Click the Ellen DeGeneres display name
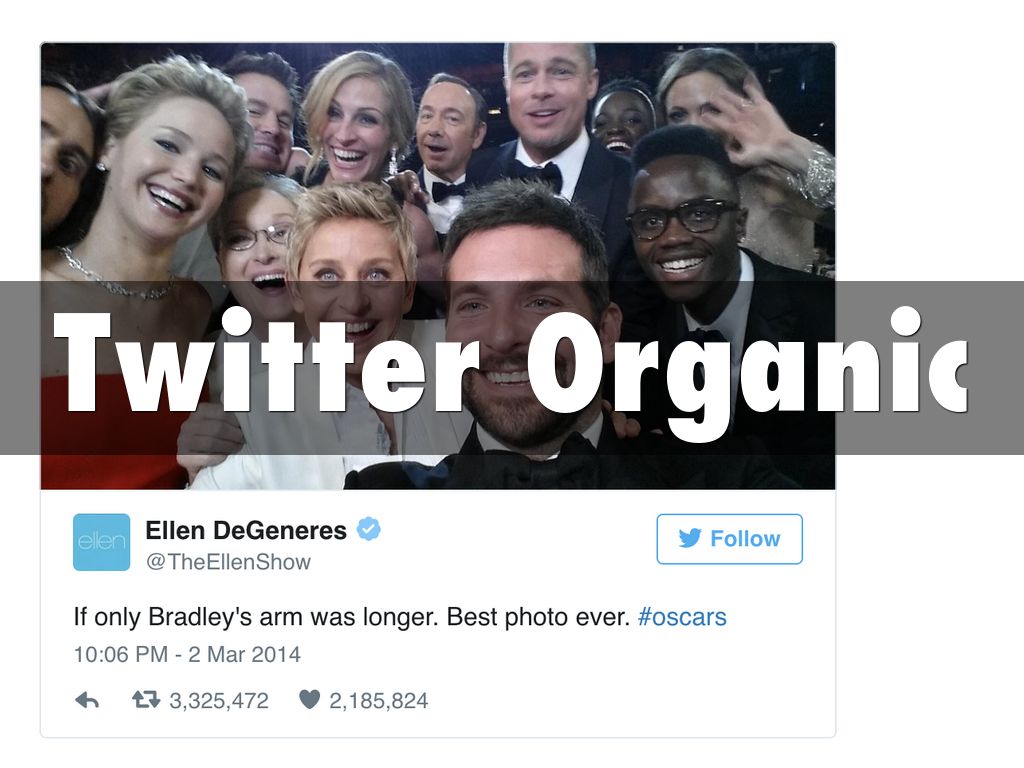 pos(246,530)
